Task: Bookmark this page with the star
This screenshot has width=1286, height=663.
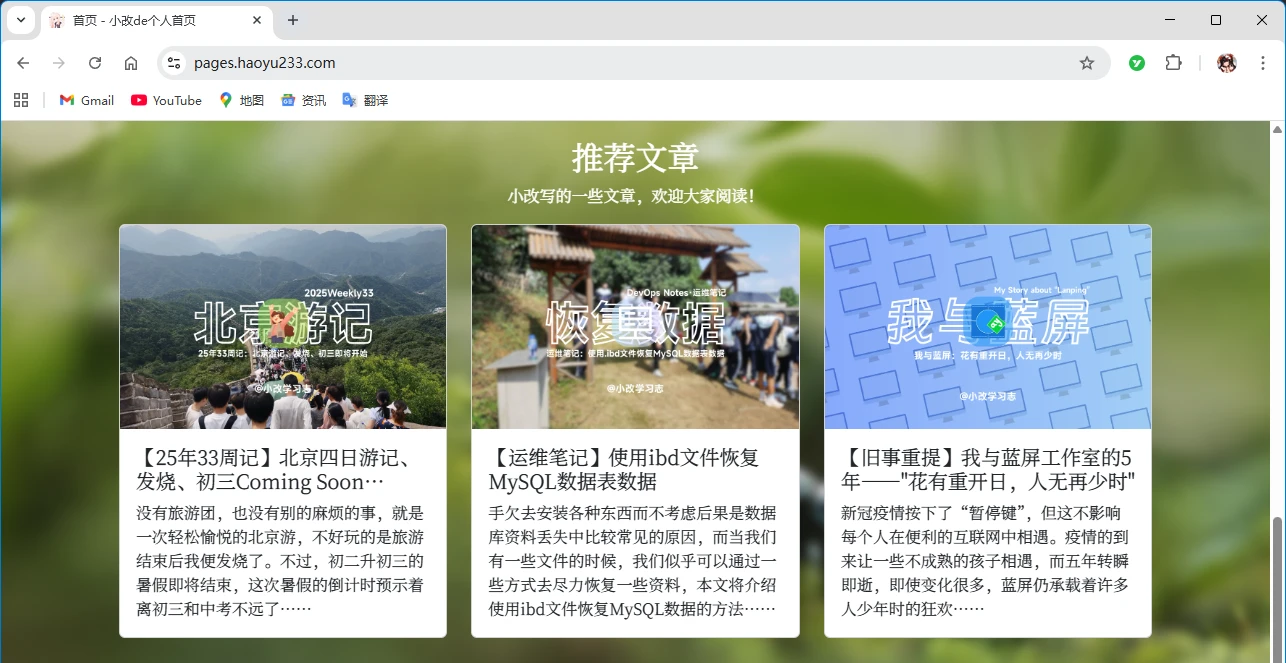Action: click(x=1087, y=63)
